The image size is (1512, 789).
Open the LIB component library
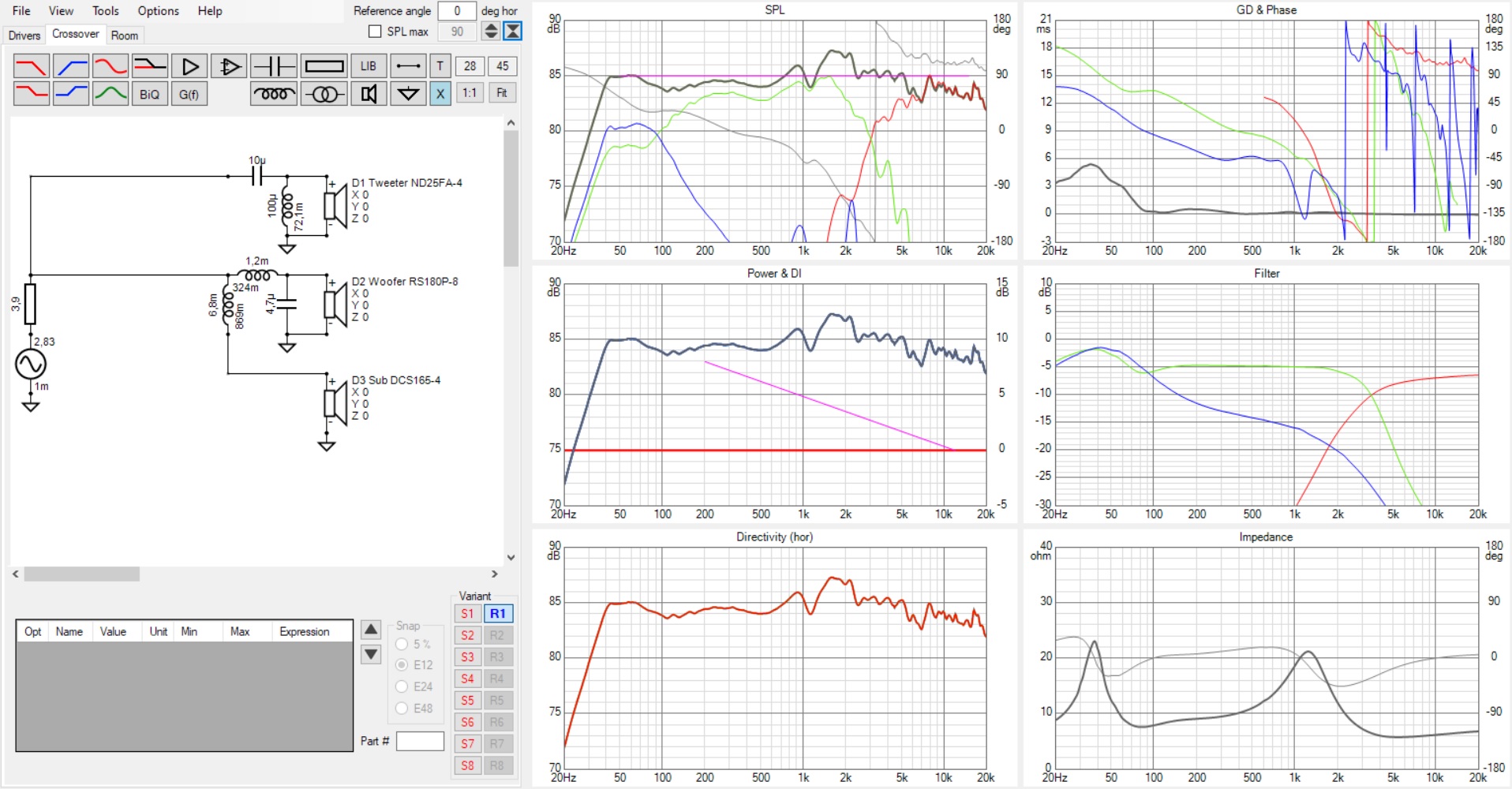click(369, 66)
